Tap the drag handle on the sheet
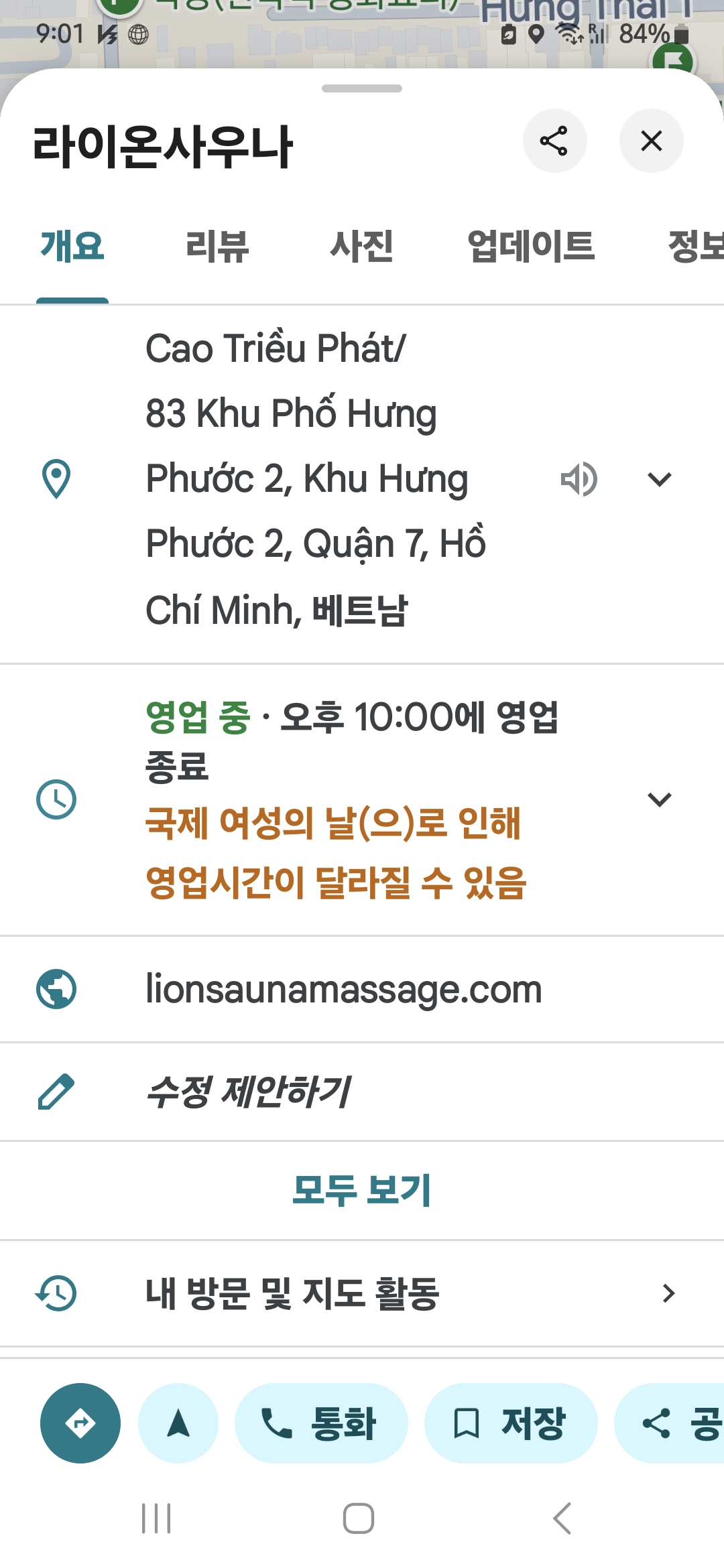724x1568 pixels. click(362, 88)
